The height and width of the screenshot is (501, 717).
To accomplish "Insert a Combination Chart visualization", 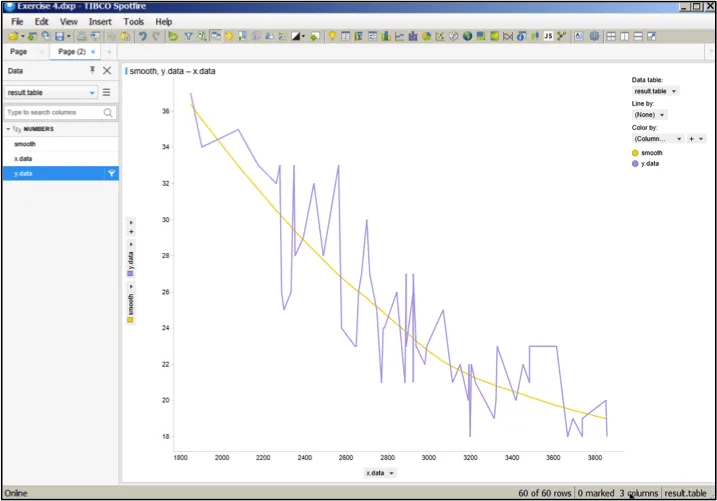I will pyautogui.click(x=413, y=36).
